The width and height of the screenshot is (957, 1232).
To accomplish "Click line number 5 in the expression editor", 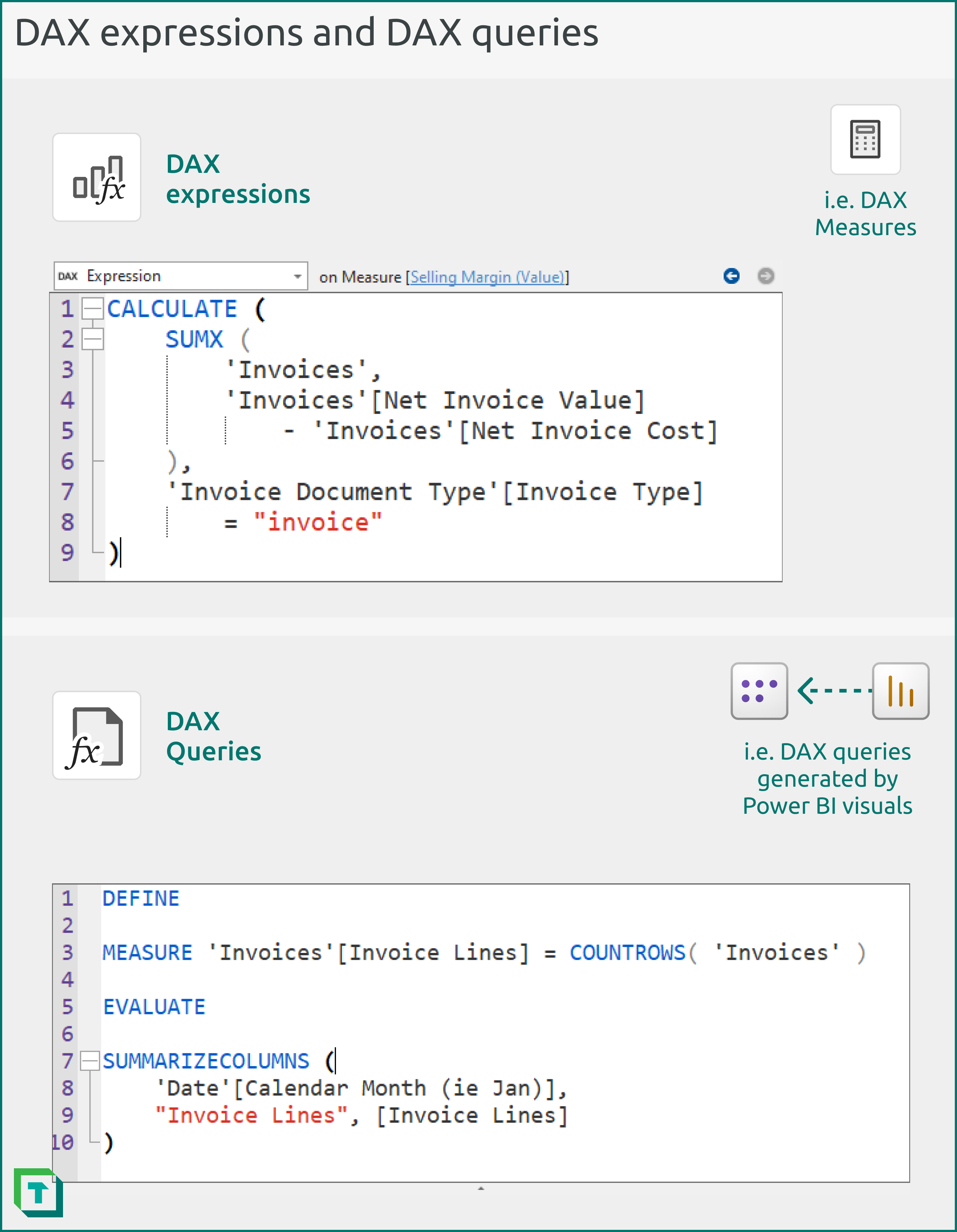I will click(67, 431).
